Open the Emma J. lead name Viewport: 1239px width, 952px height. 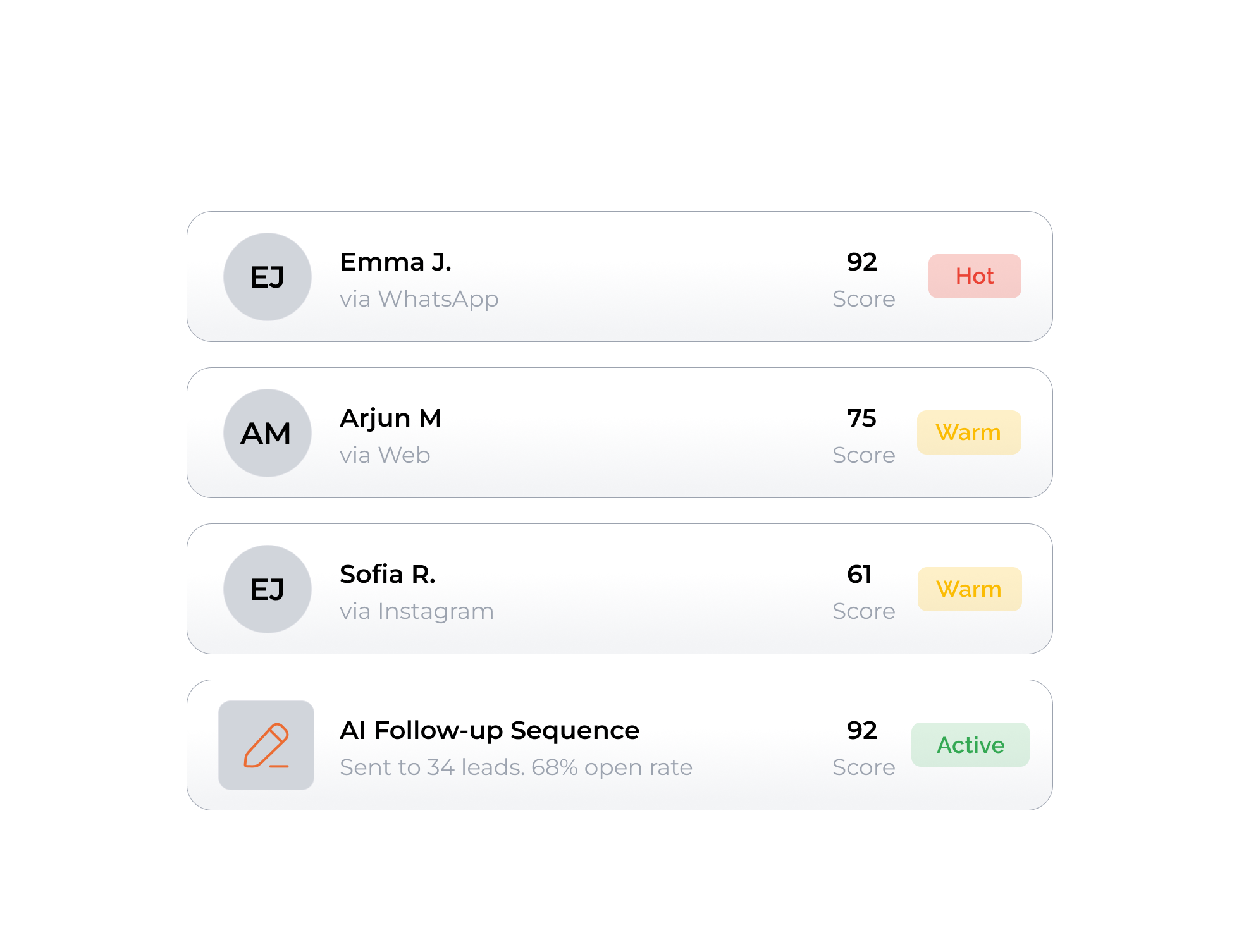396,262
